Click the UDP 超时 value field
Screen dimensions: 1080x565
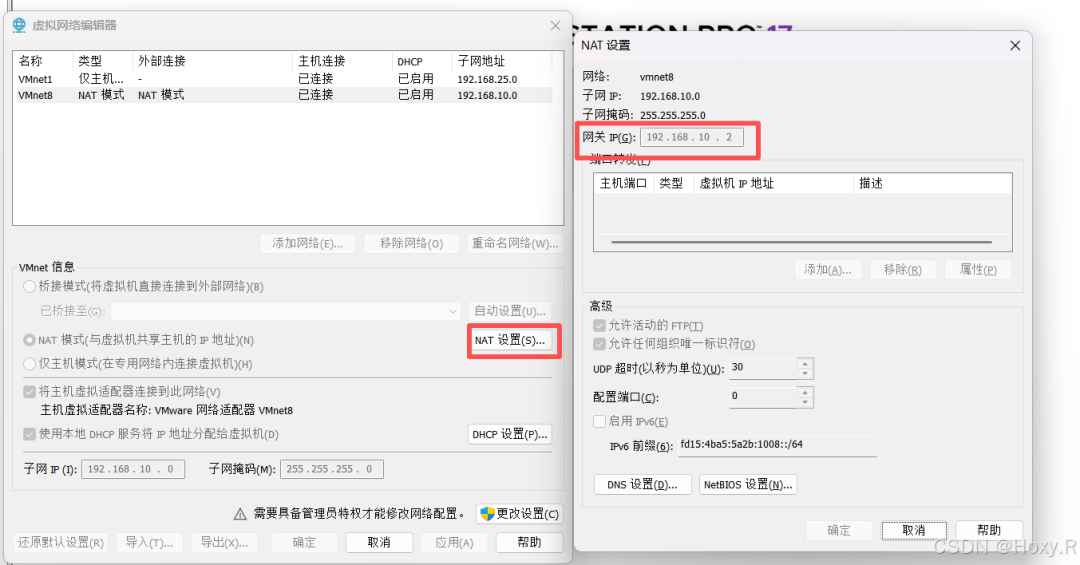pos(763,368)
